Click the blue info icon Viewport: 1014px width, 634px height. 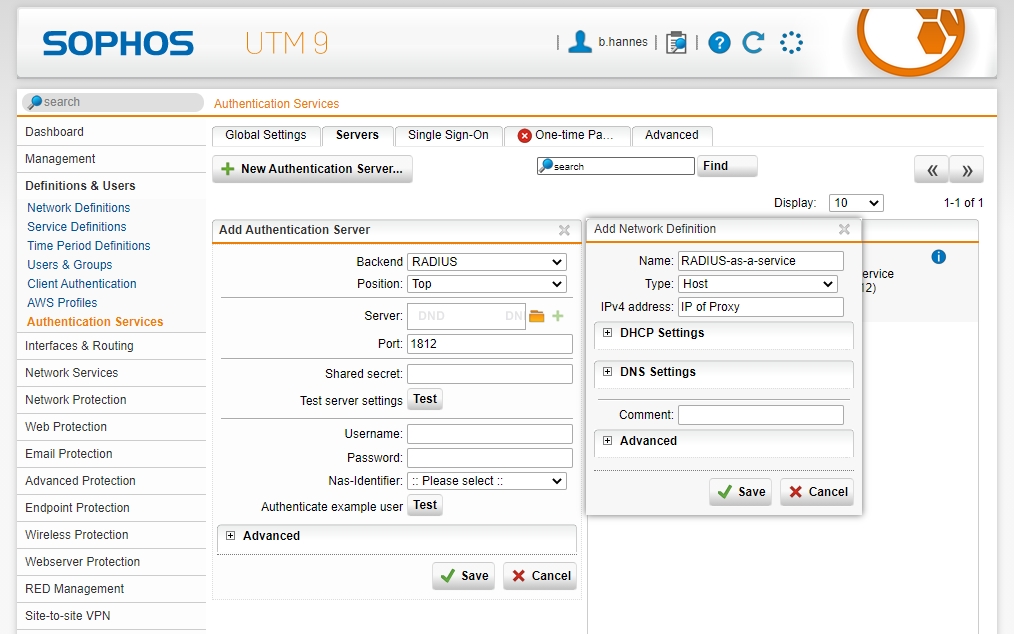tap(938, 257)
